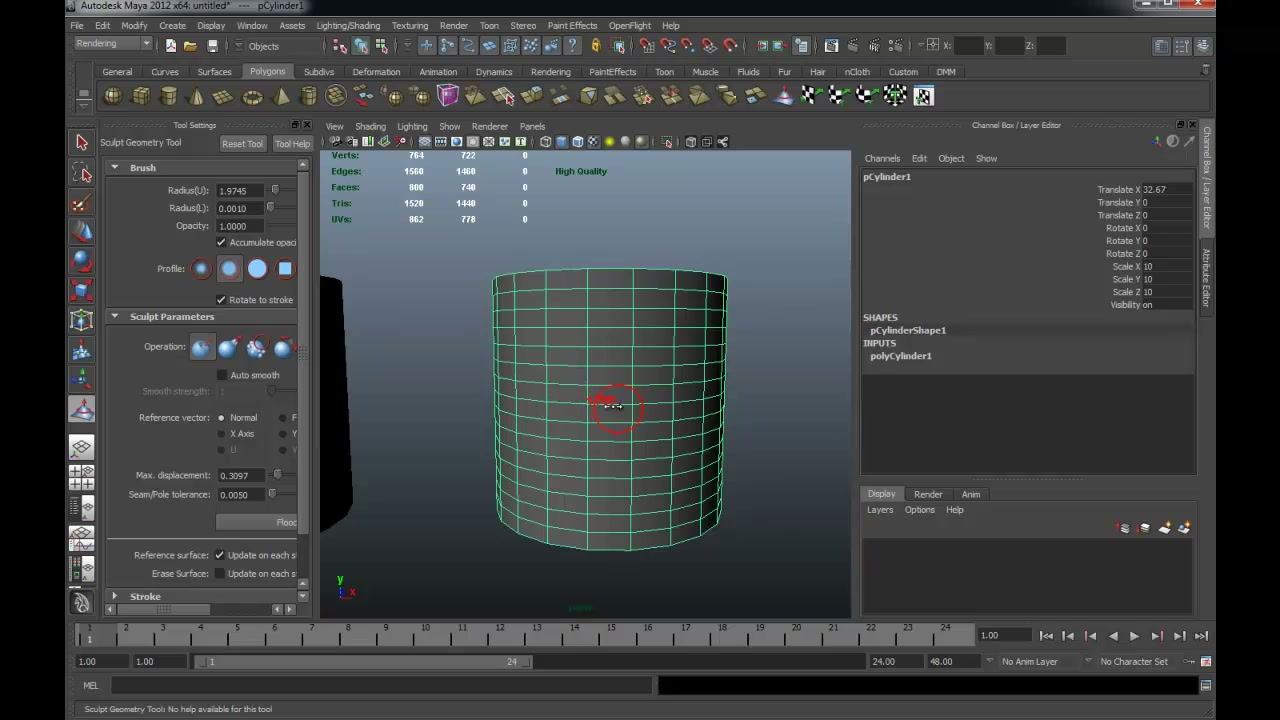Open the File menu

point(77,25)
